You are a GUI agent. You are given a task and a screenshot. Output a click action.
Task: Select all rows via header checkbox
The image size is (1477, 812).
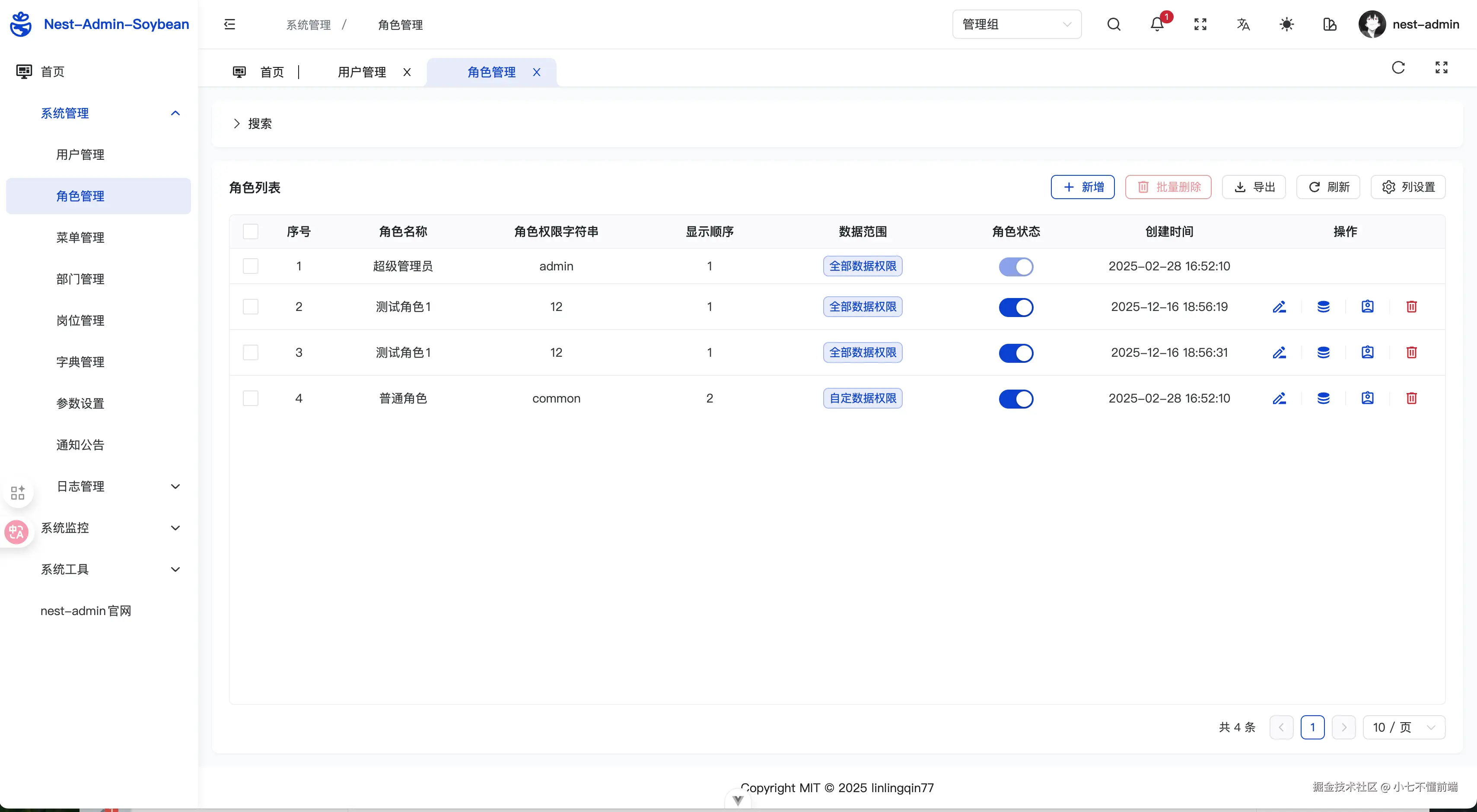pyautogui.click(x=251, y=232)
